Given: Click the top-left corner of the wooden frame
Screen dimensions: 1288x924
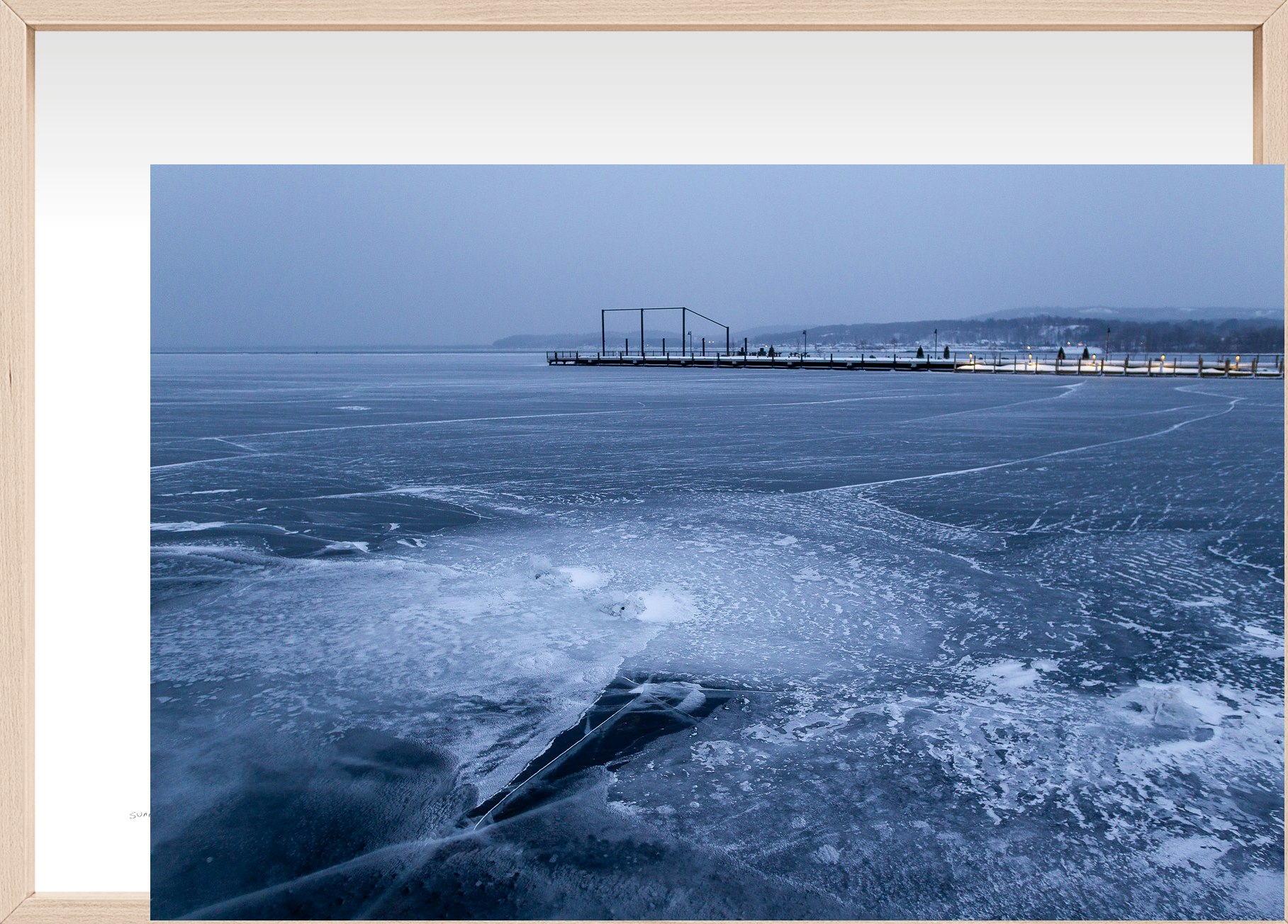Looking at the screenshot, I should tap(16, 14).
